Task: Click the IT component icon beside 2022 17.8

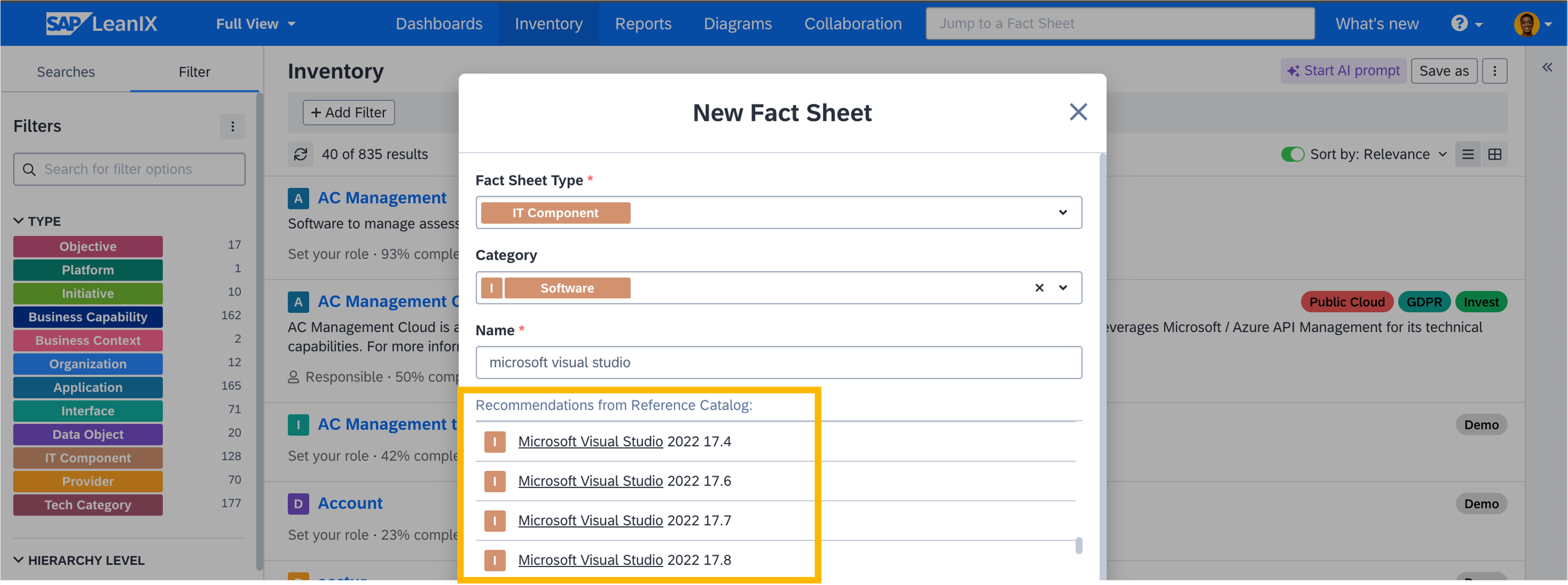Action: click(x=494, y=561)
